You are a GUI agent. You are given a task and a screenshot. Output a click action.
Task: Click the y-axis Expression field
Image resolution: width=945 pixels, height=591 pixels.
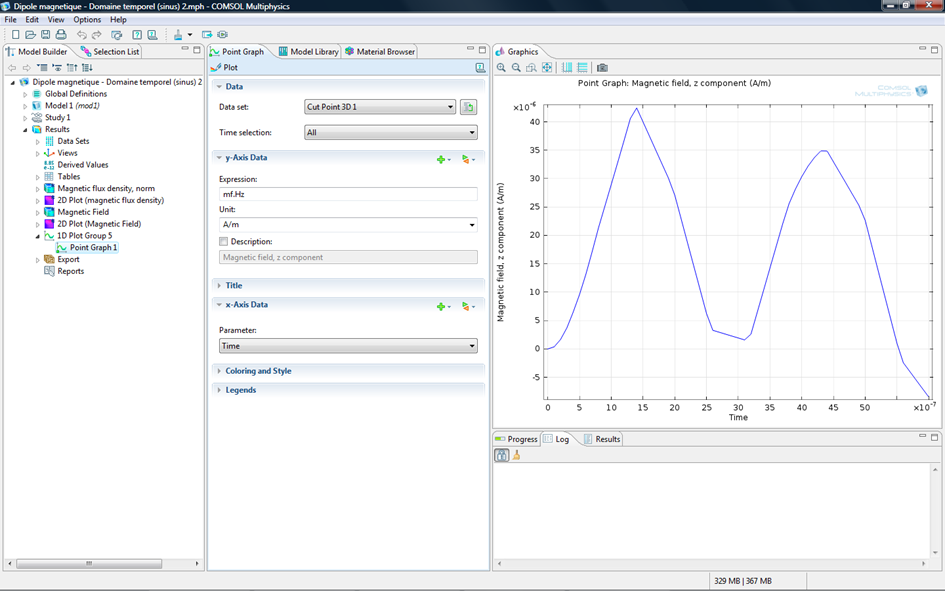[348, 194]
